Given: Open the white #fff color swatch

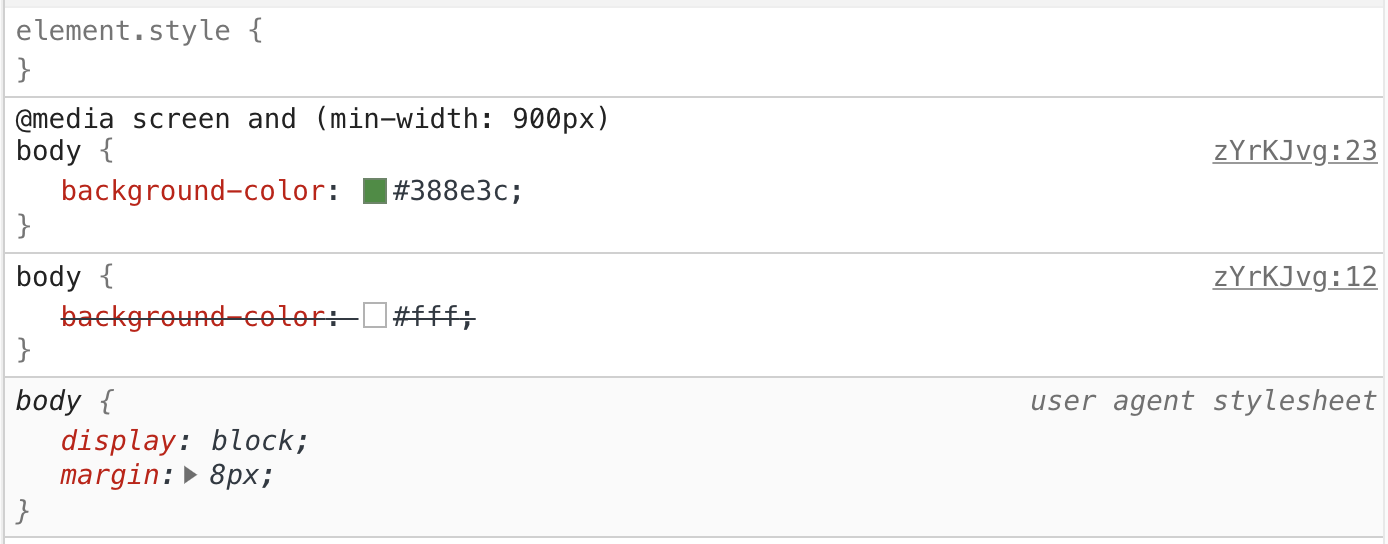Looking at the screenshot, I should click(x=375, y=317).
